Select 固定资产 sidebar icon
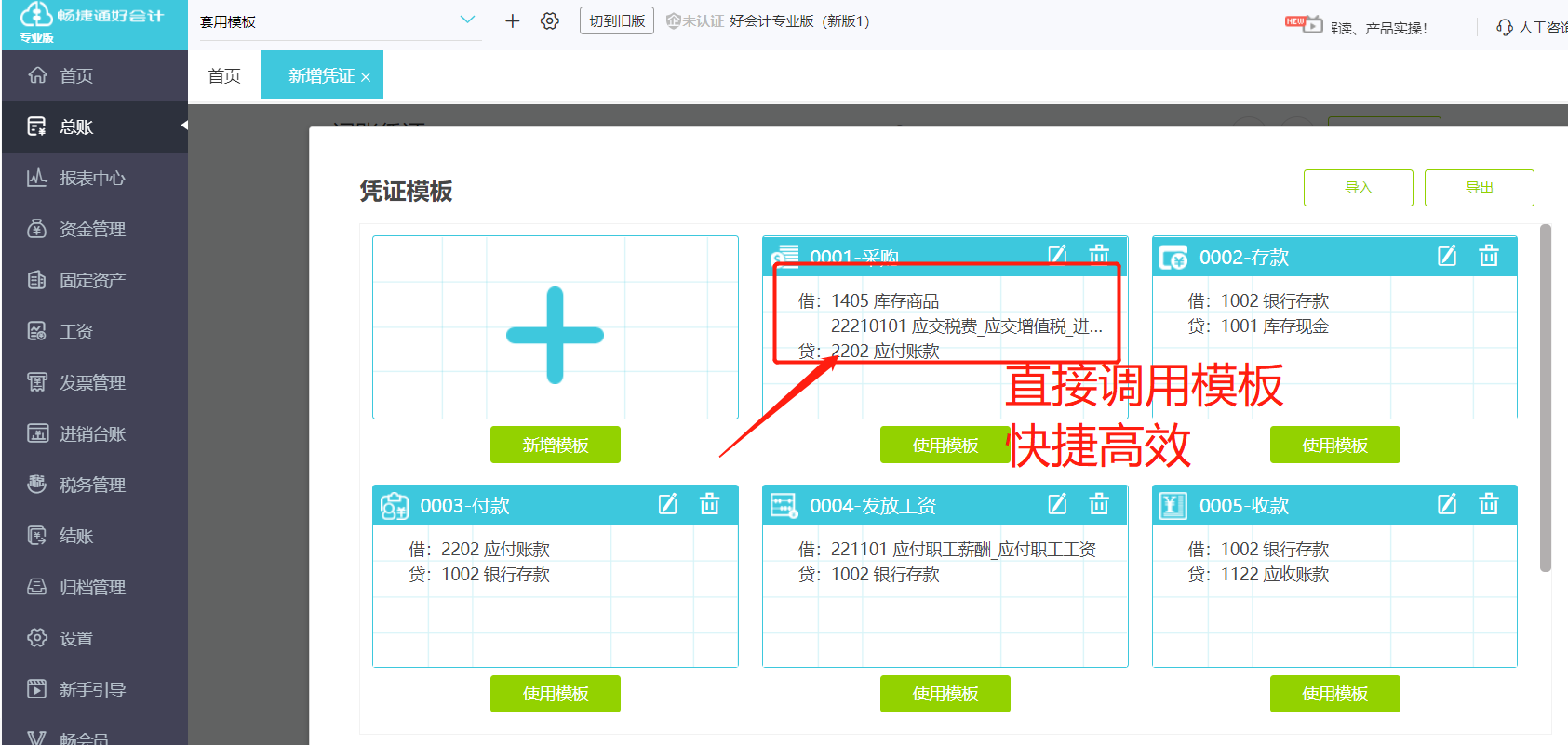The image size is (1568, 745). coord(36,280)
